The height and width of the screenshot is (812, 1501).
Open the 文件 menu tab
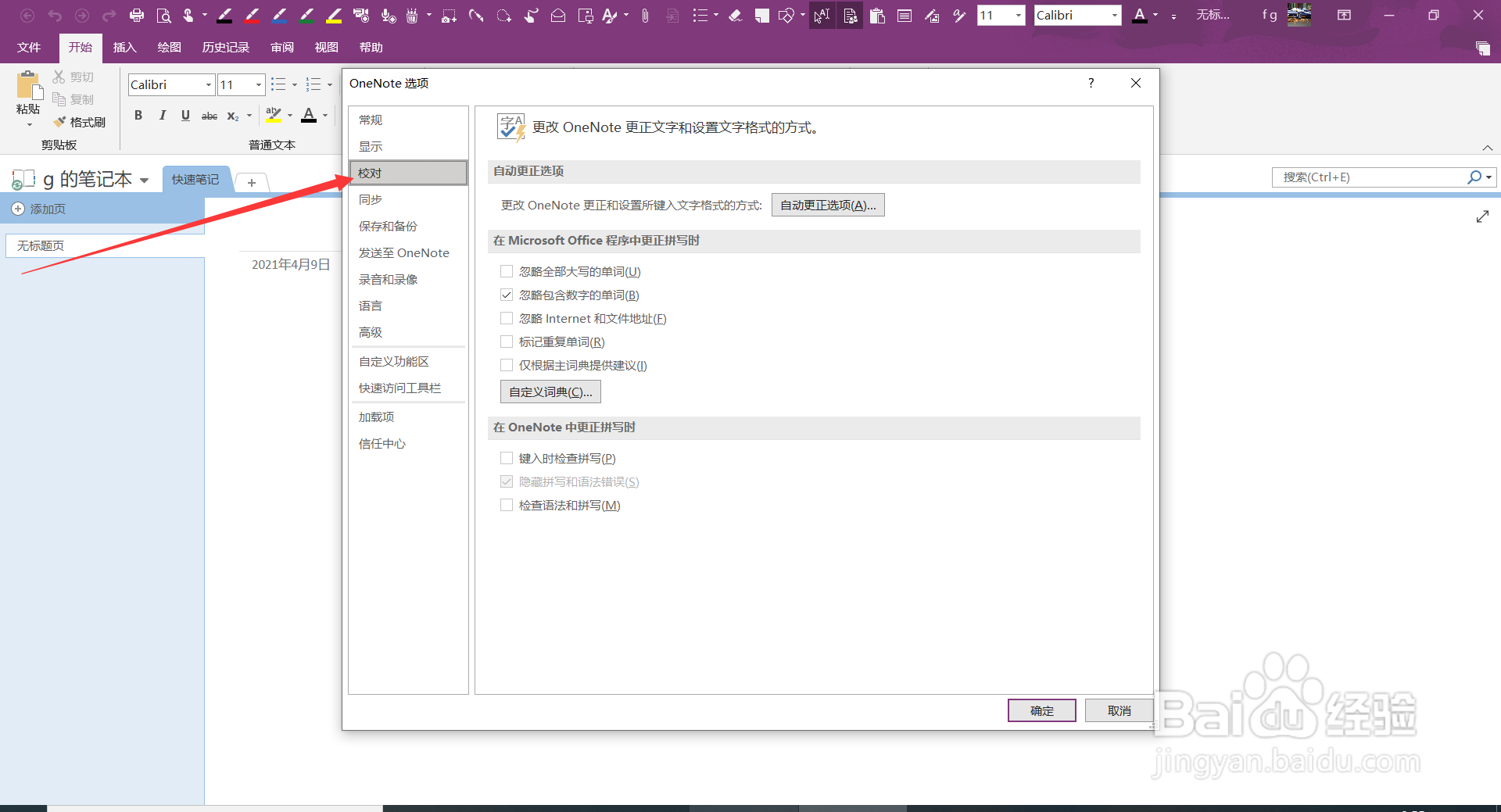click(x=29, y=48)
